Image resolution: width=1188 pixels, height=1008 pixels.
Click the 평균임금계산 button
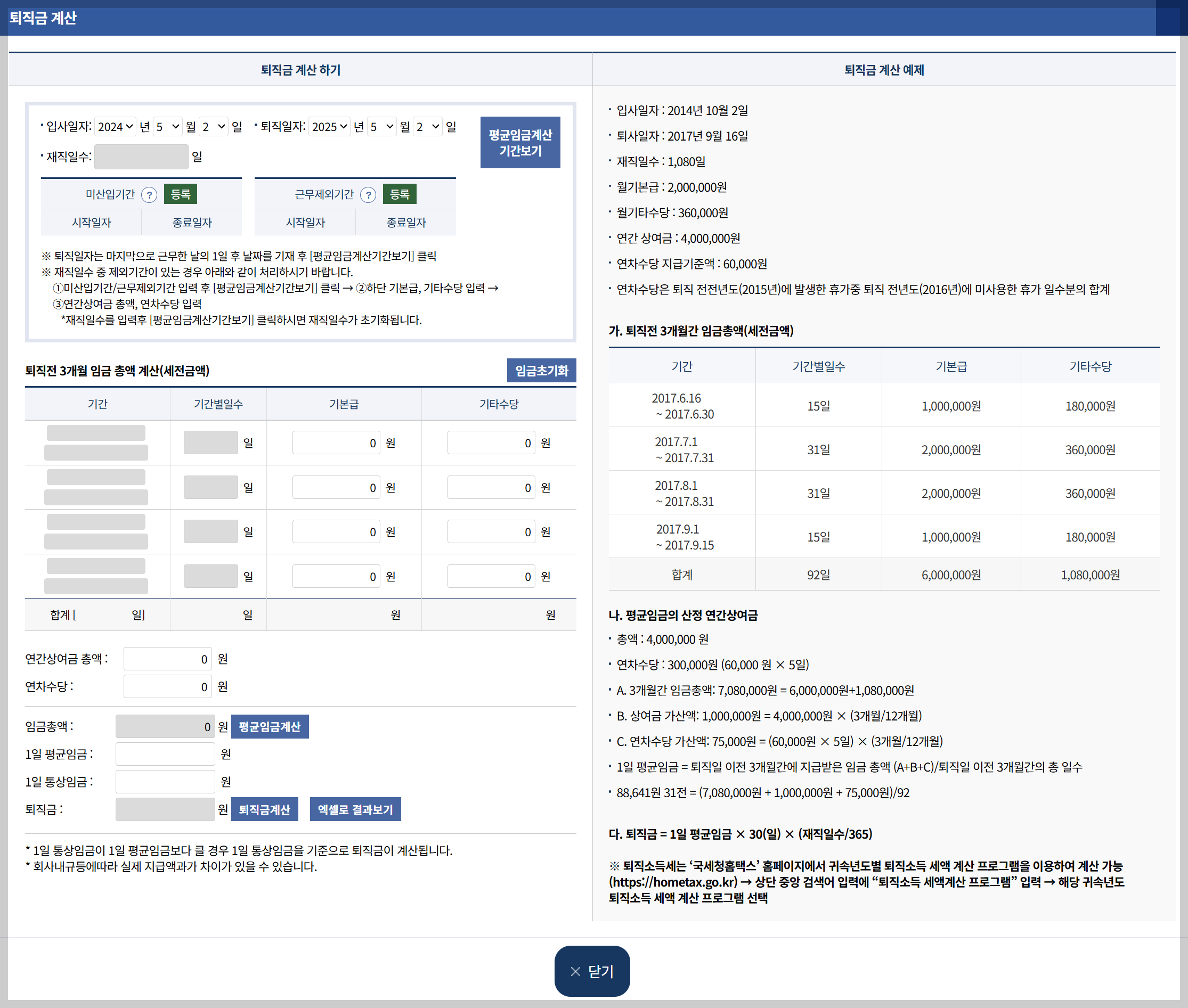click(269, 726)
